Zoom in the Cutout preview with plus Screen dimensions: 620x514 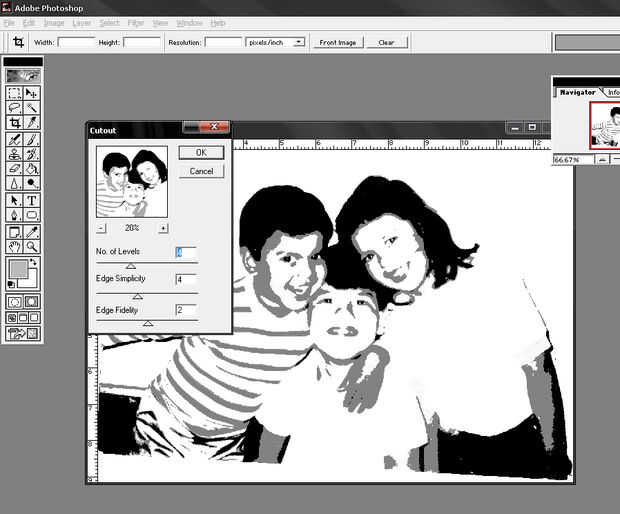point(163,228)
